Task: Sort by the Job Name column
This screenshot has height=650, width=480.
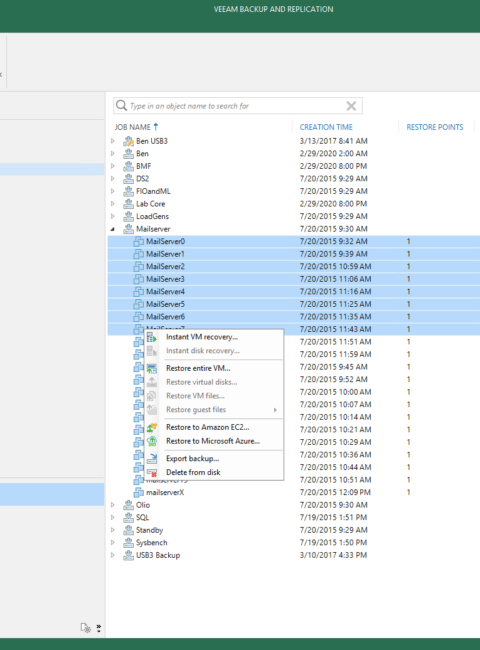Action: coord(133,127)
